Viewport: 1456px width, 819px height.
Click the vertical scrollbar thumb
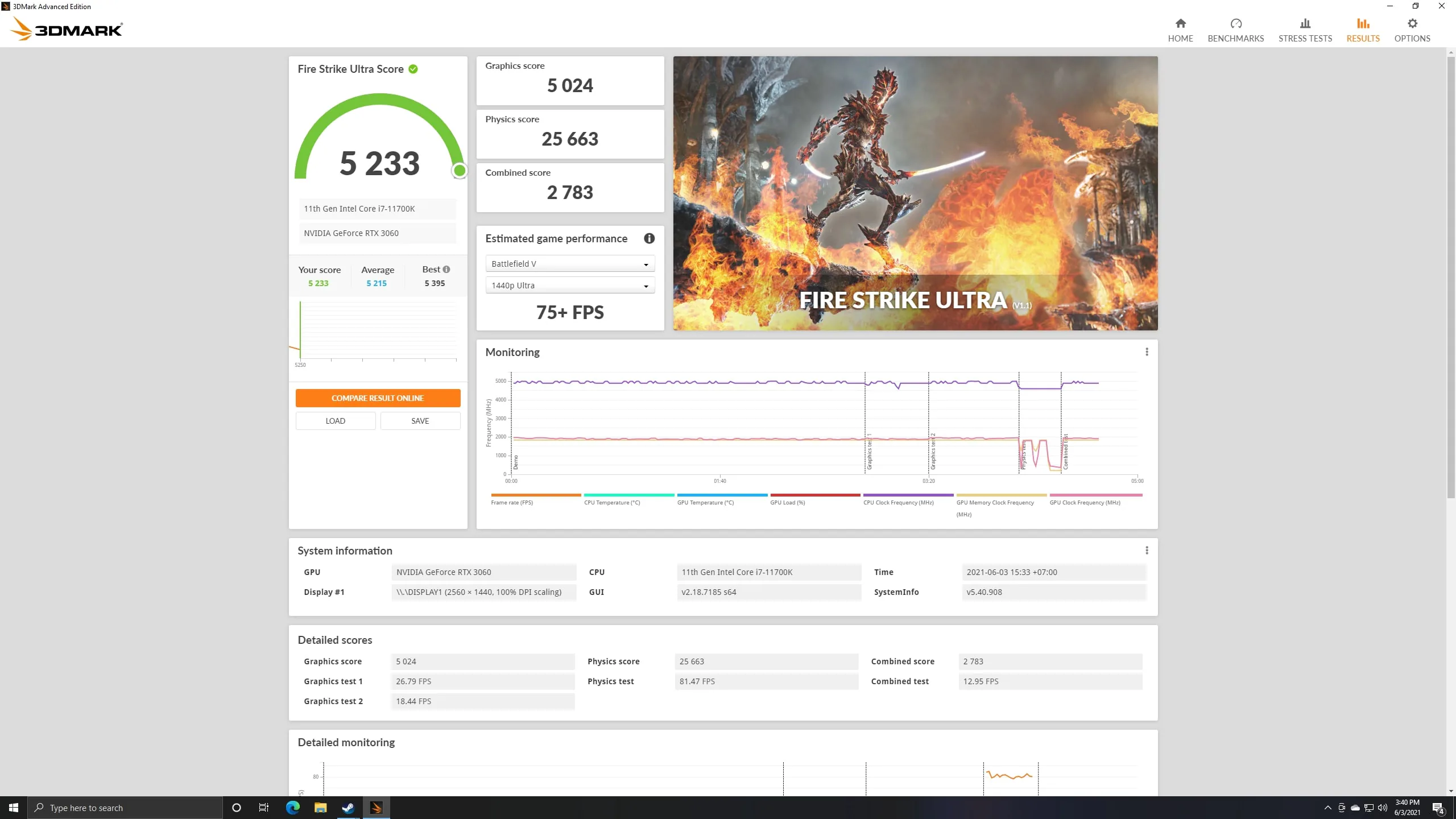pyautogui.click(x=1450, y=277)
